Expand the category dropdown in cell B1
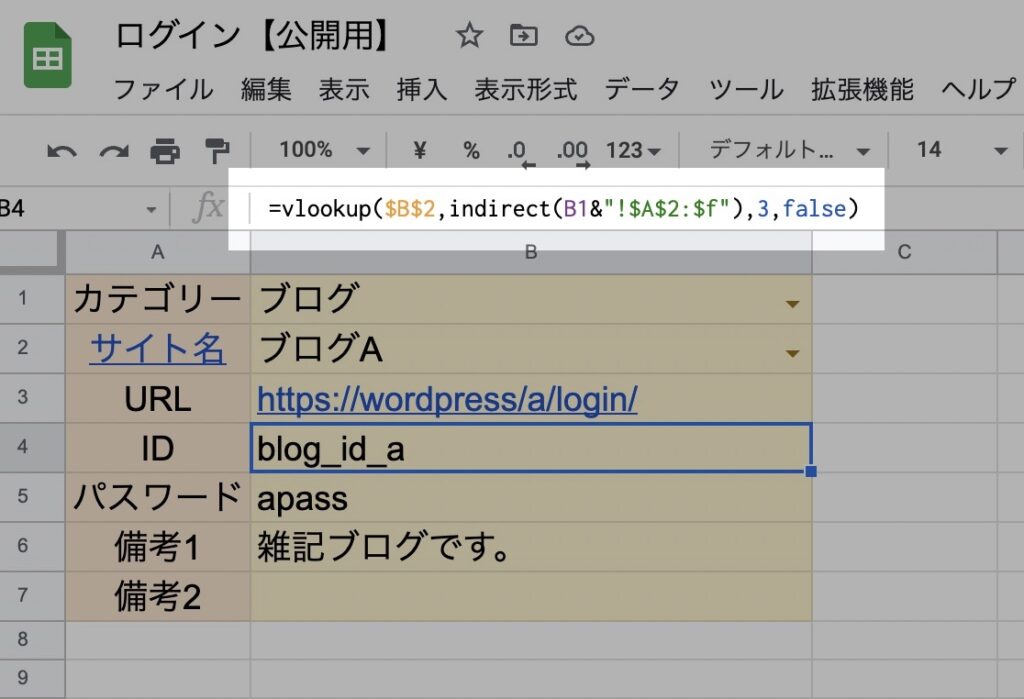1024x699 pixels. [x=792, y=303]
